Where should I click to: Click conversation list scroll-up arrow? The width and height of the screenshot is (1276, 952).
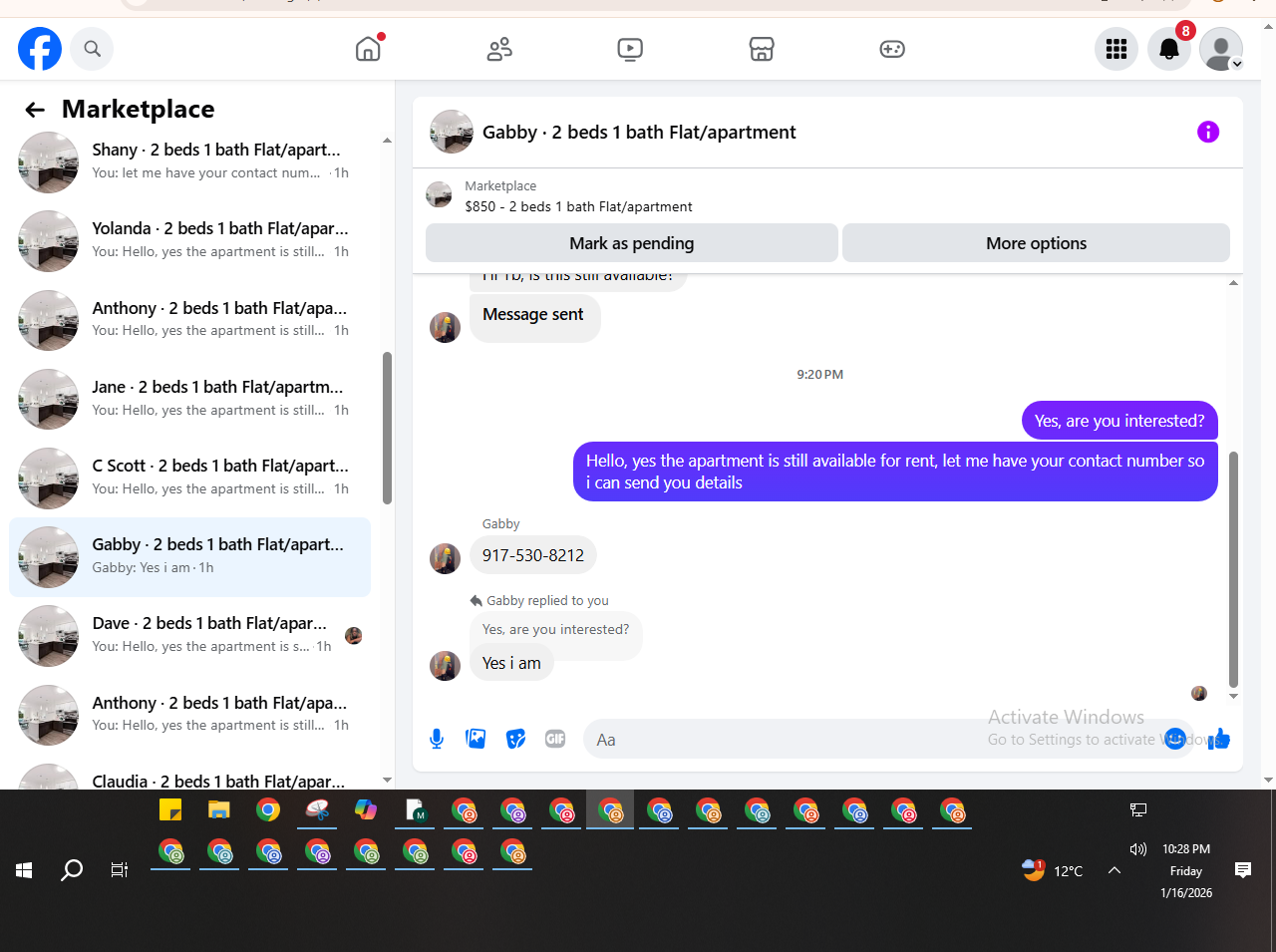(x=387, y=141)
